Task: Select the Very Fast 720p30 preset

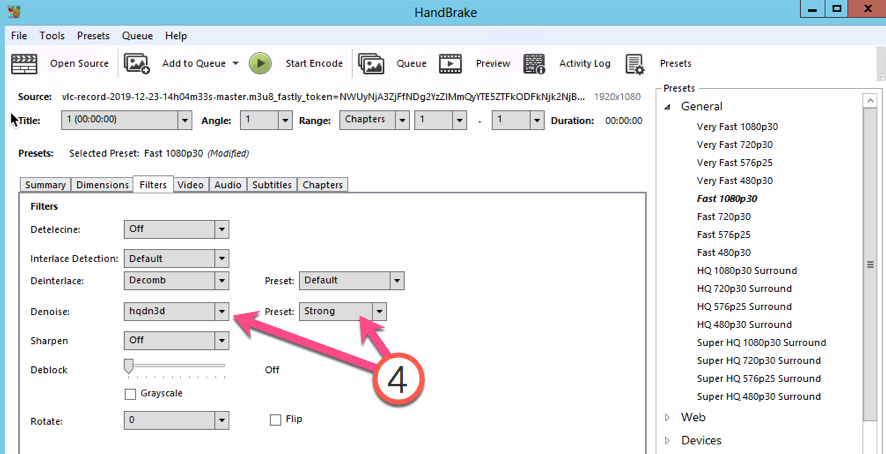Action: pos(735,145)
